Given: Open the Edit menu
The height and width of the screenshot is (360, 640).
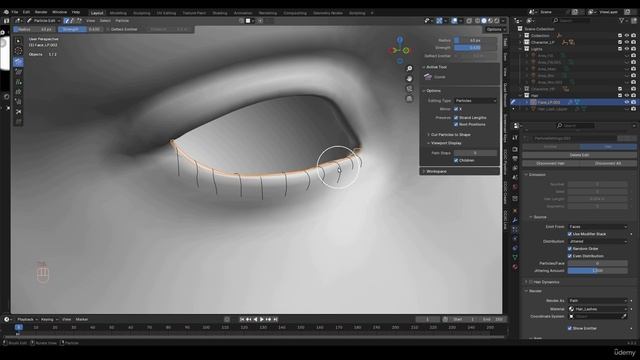Looking at the screenshot, I should click(26, 12).
